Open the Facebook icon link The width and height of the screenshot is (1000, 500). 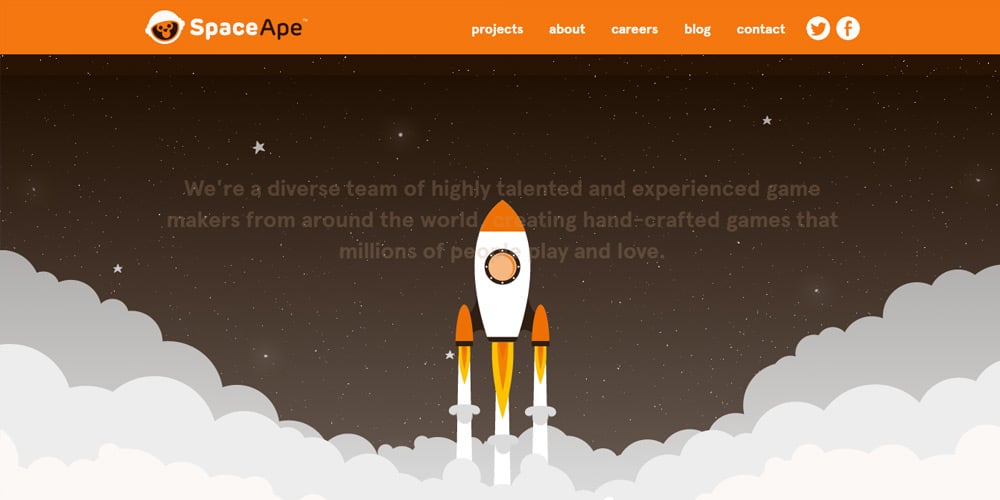point(848,28)
